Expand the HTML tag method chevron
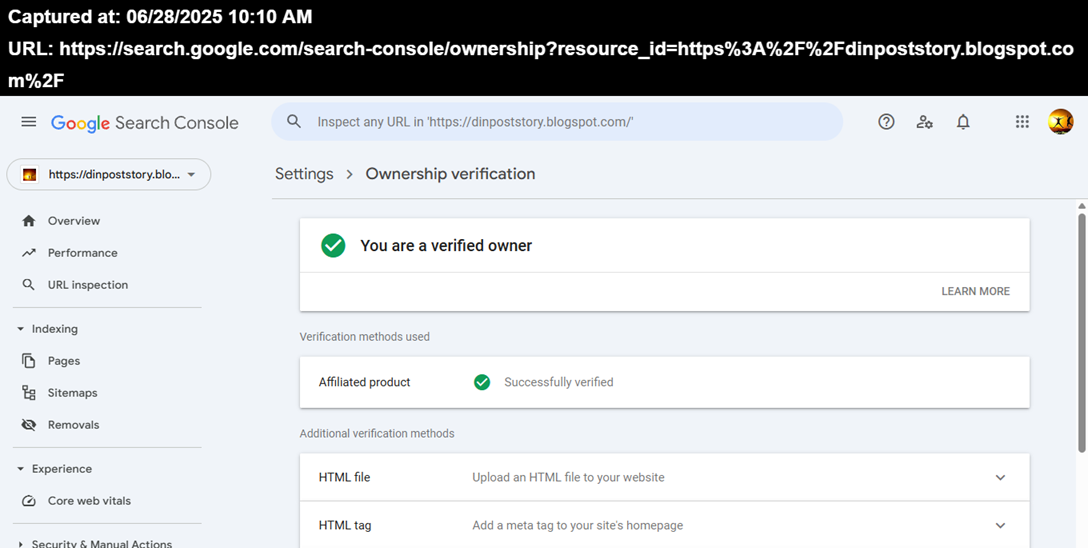 (x=1000, y=525)
